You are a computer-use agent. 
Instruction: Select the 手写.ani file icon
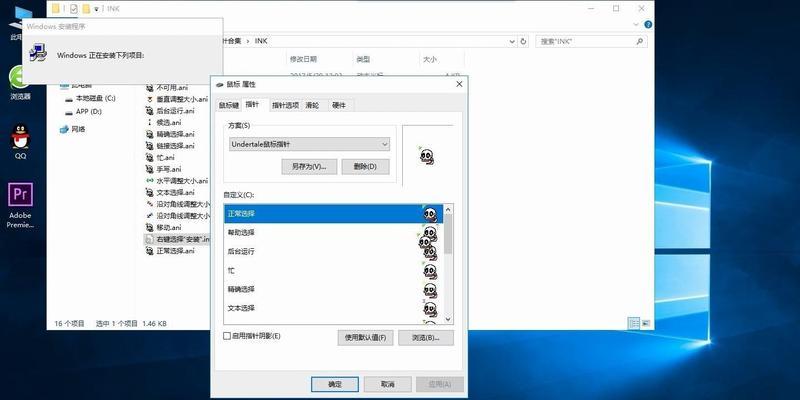pyautogui.click(x=149, y=169)
